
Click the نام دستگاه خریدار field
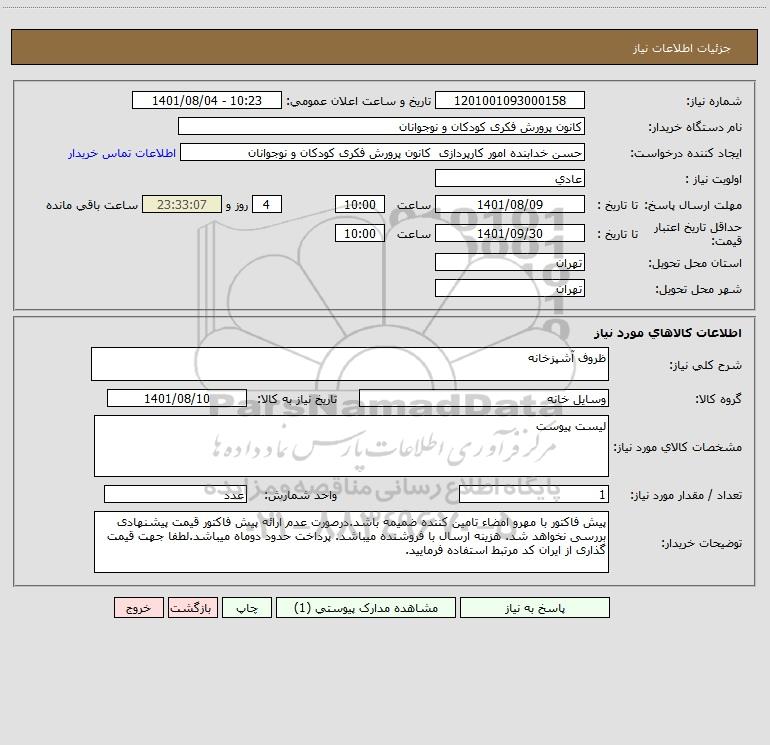[381, 126]
